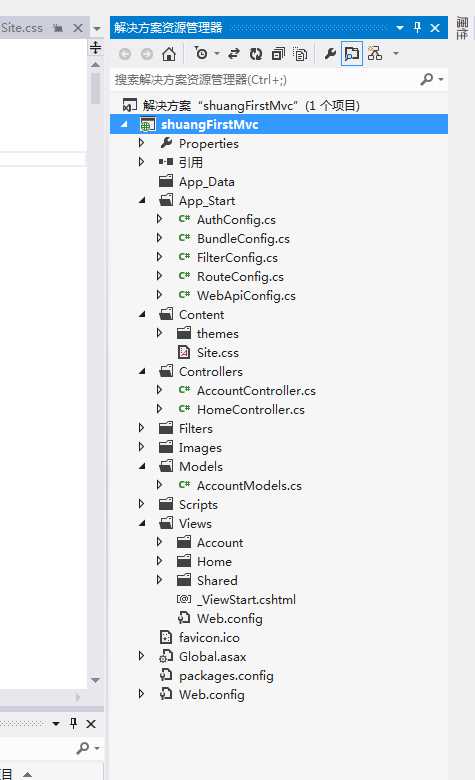Screen dimensions: 475x780
Task: Toggle the Preview Selected Items button
Action: [x=352, y=54]
